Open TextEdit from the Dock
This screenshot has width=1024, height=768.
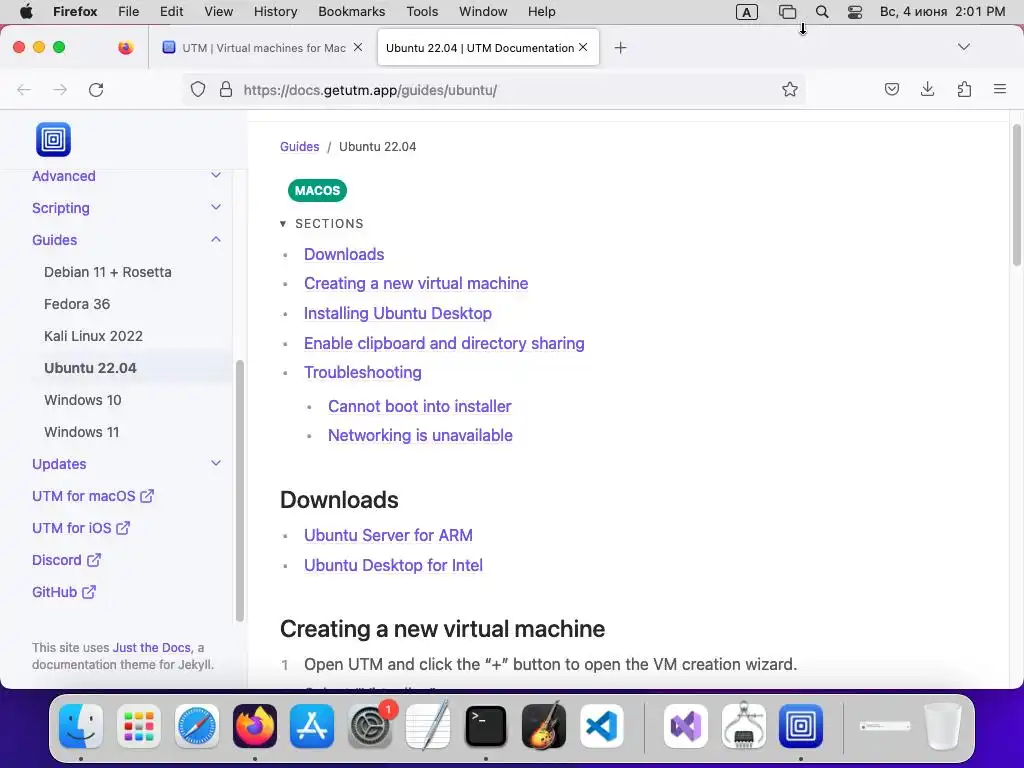[x=428, y=726]
